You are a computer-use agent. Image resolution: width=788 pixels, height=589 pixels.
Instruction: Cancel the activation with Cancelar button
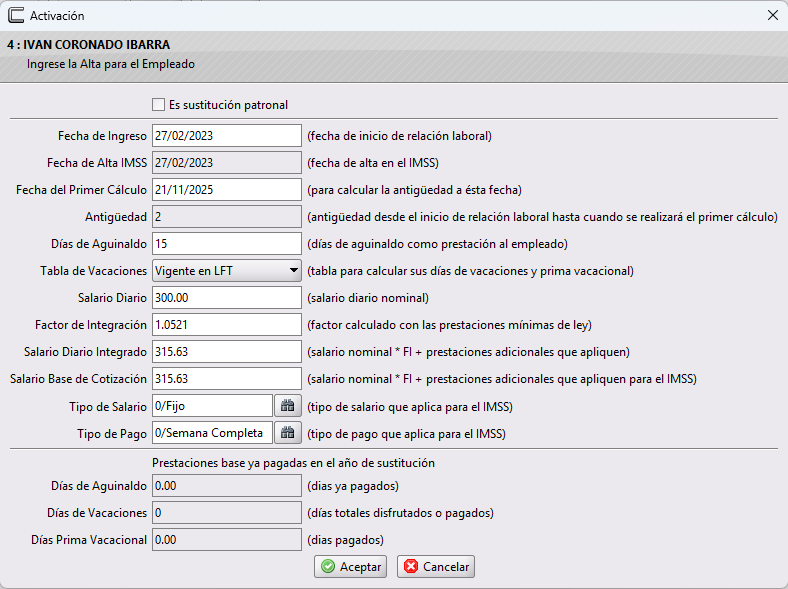[x=436, y=566]
